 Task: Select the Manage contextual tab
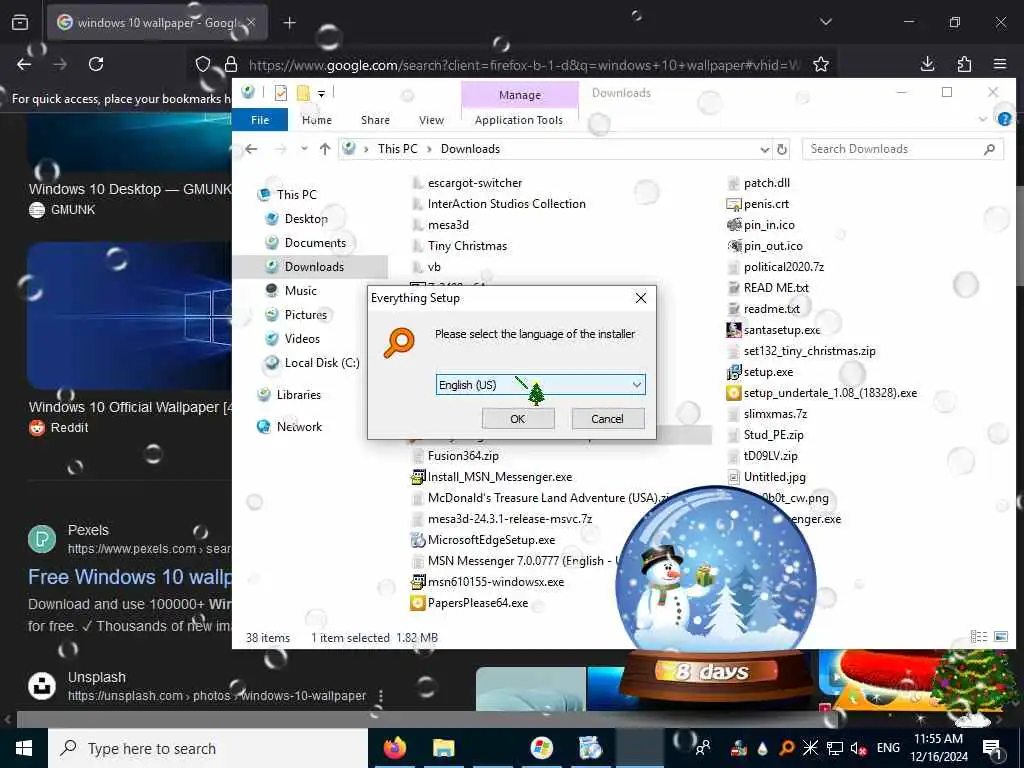click(520, 95)
